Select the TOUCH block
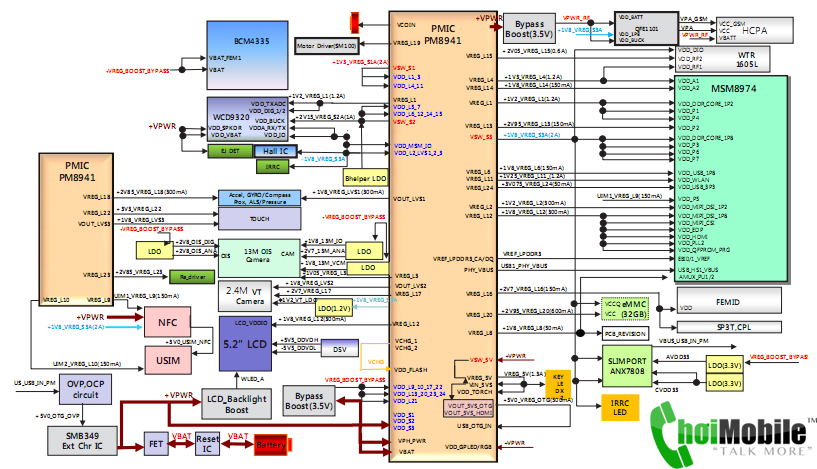 click(259, 219)
